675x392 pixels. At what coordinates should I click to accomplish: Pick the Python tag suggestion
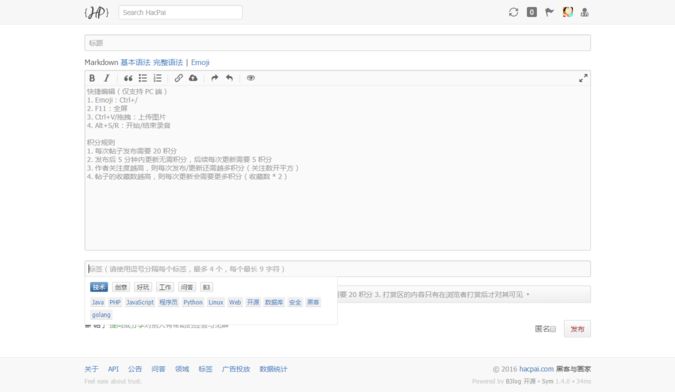point(193,302)
